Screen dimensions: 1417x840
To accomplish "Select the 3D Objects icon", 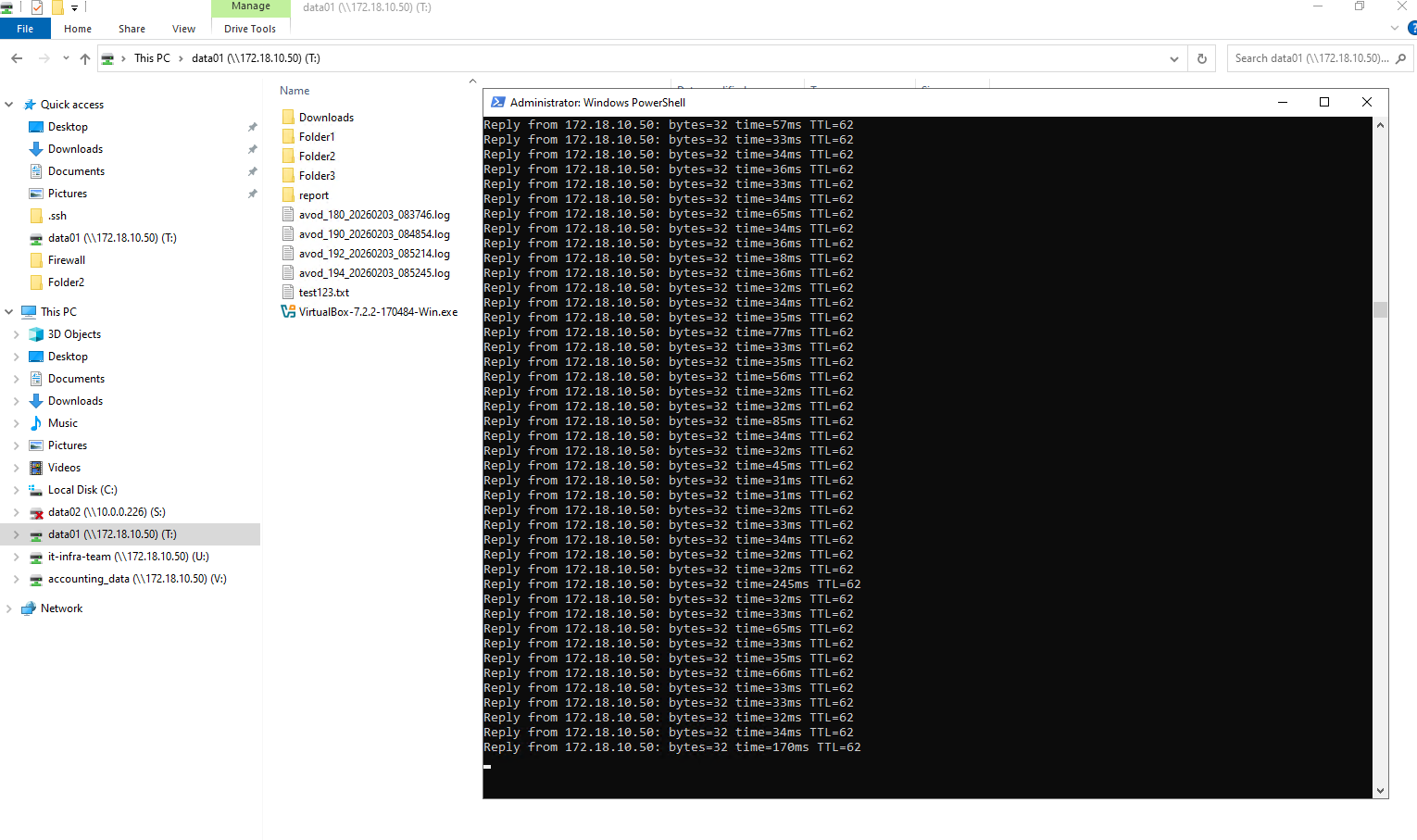I will 36,334.
